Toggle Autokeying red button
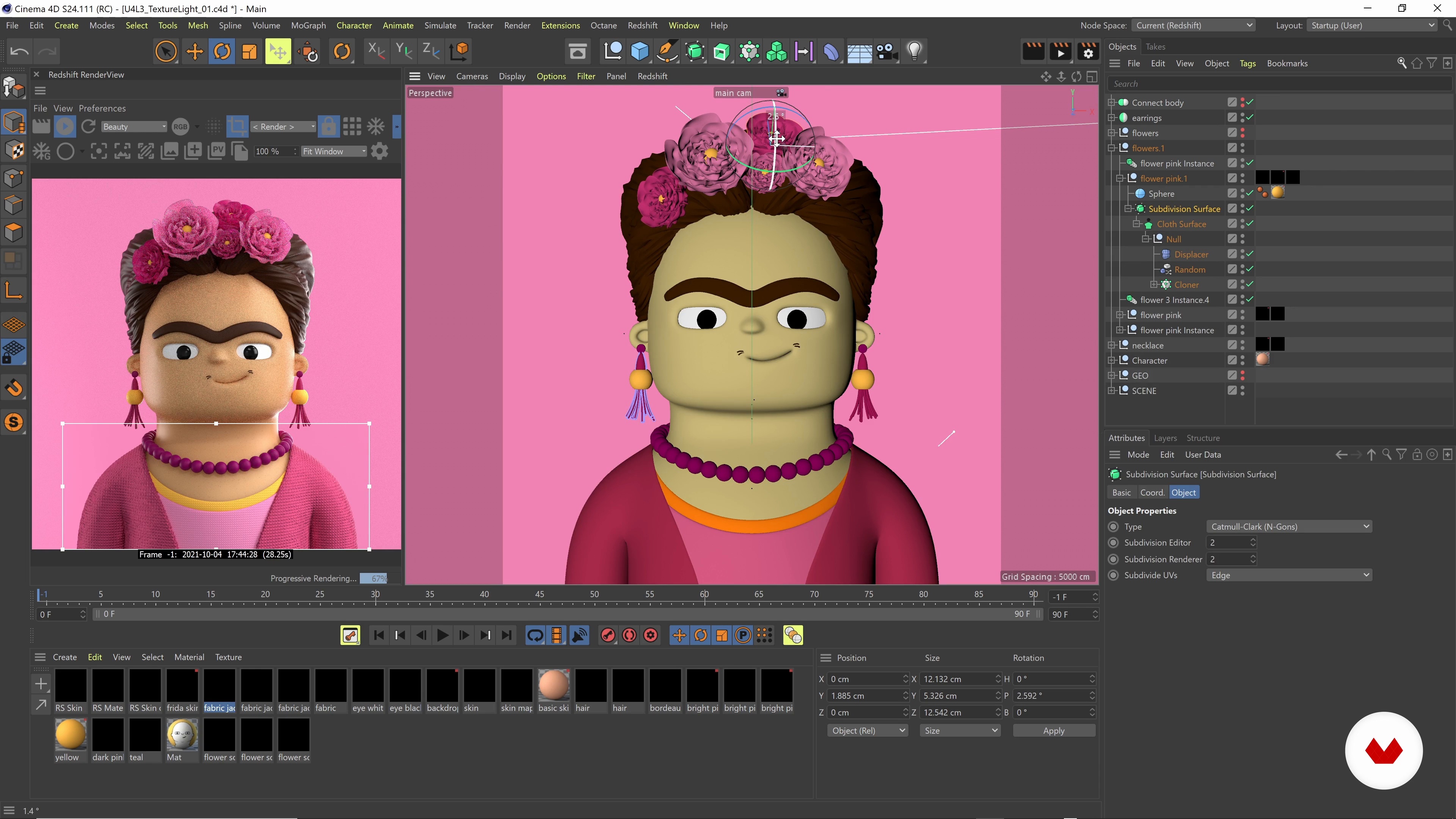The height and width of the screenshot is (819, 1456). (629, 635)
